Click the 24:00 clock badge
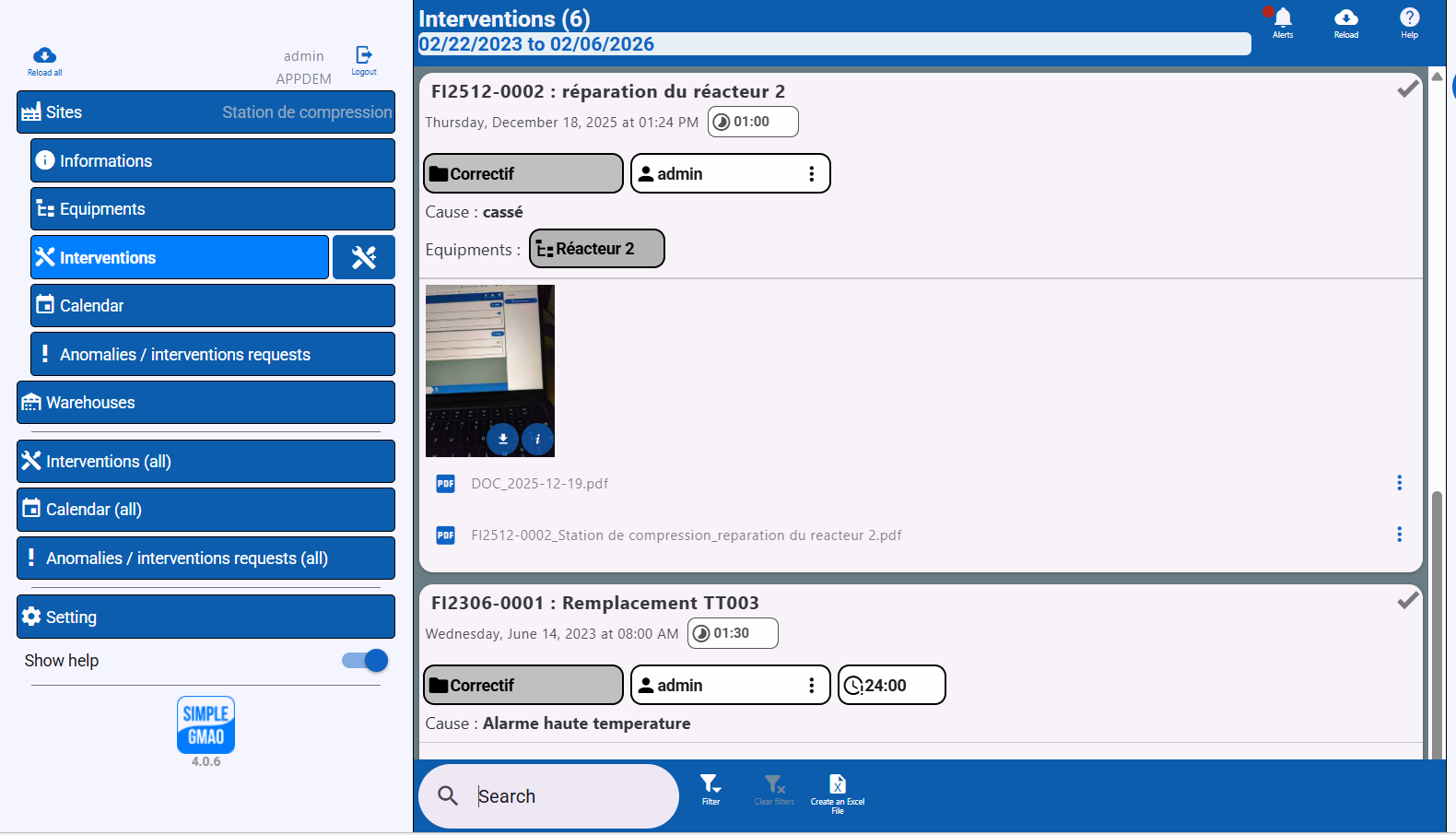The height and width of the screenshot is (835, 1456). pos(891,685)
